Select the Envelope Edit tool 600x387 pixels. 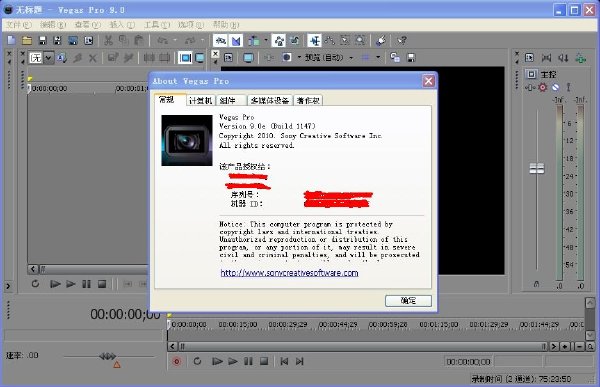pos(330,40)
